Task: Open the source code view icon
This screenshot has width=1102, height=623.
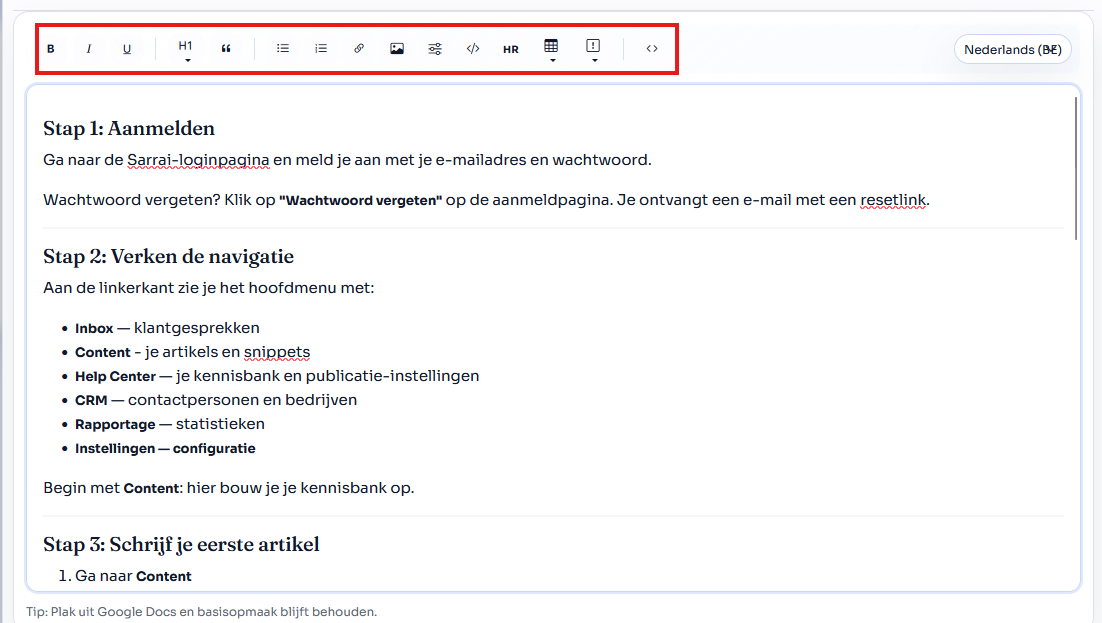Action: pos(651,47)
